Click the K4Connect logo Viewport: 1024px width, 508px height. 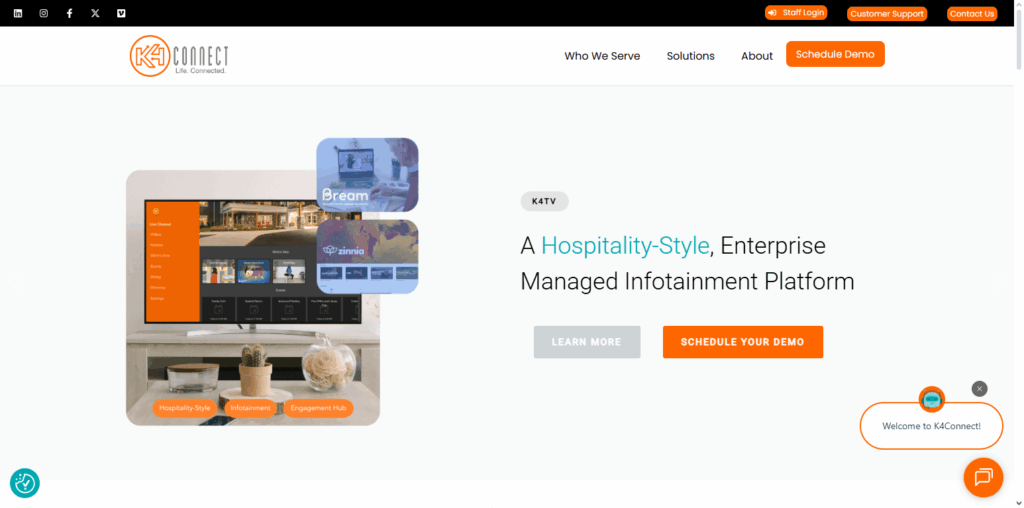(x=179, y=56)
